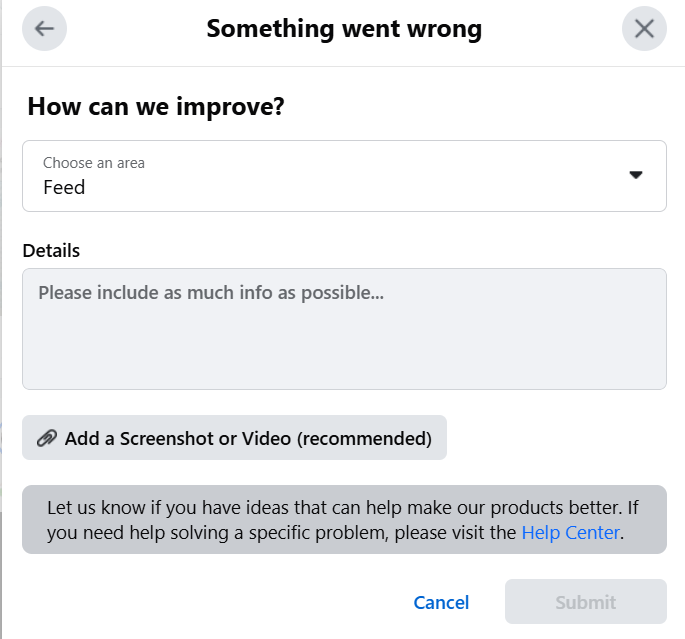Click the dropdown caret arrow
Viewport: 685px width, 639px height.
click(x=635, y=175)
